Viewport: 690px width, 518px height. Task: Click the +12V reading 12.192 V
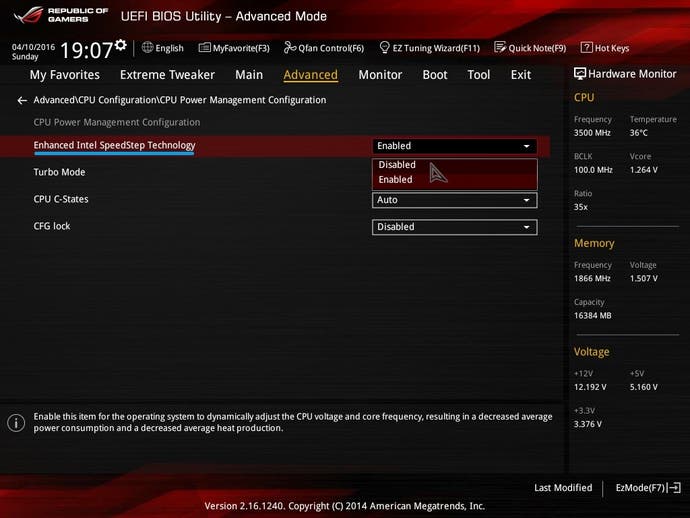[590, 387]
